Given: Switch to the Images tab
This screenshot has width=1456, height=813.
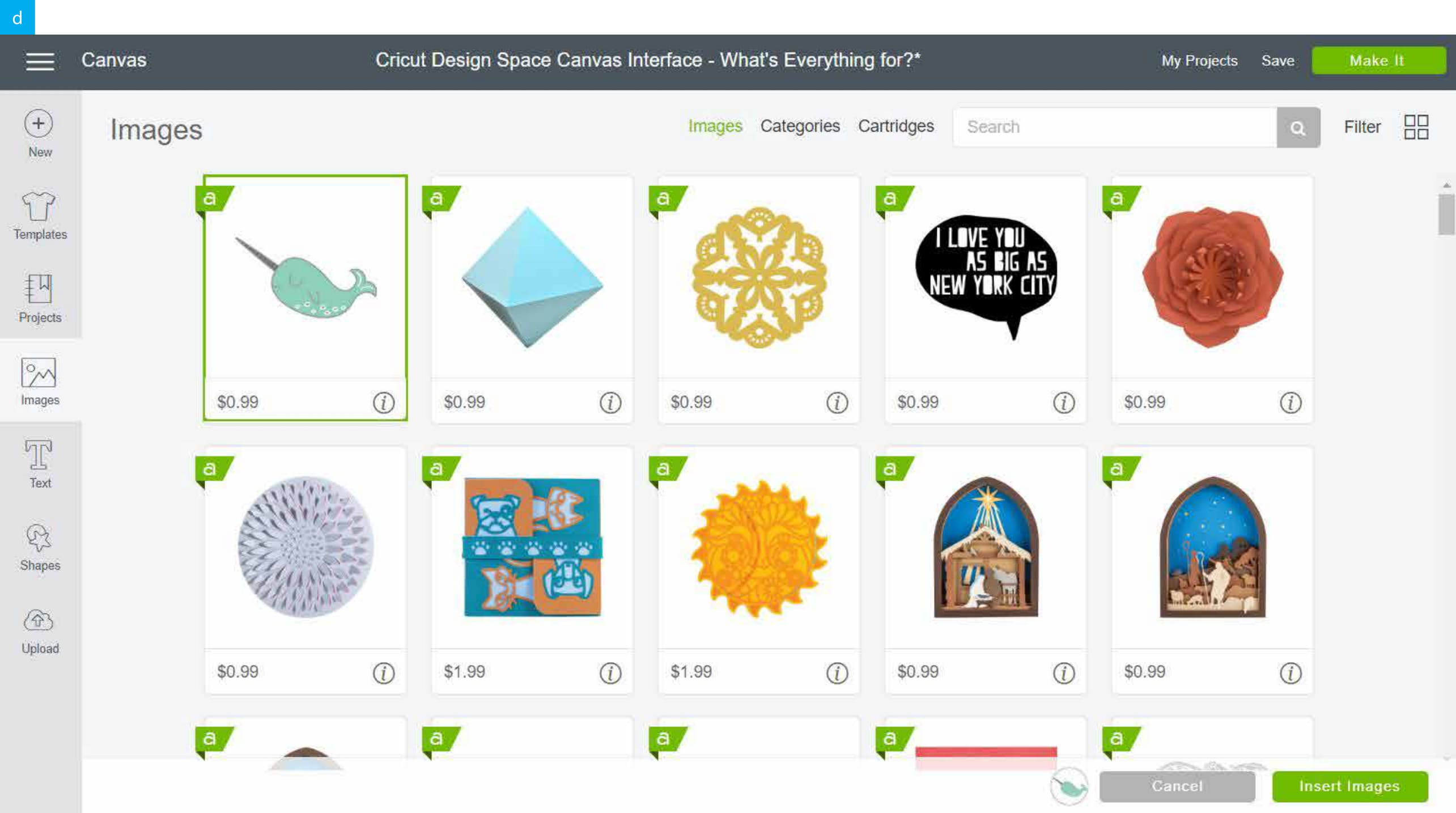Looking at the screenshot, I should click(x=714, y=125).
